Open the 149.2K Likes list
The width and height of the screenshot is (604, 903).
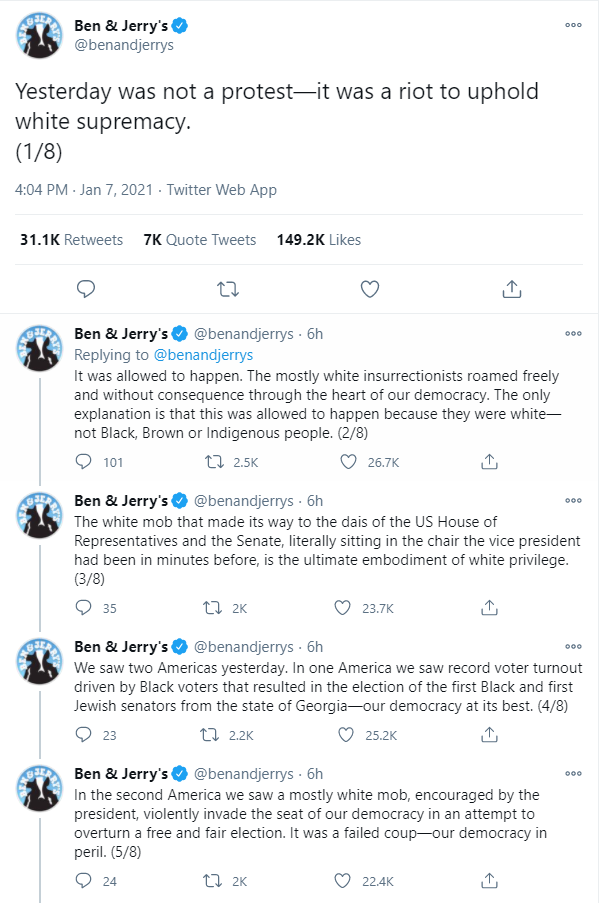pyautogui.click(x=318, y=240)
